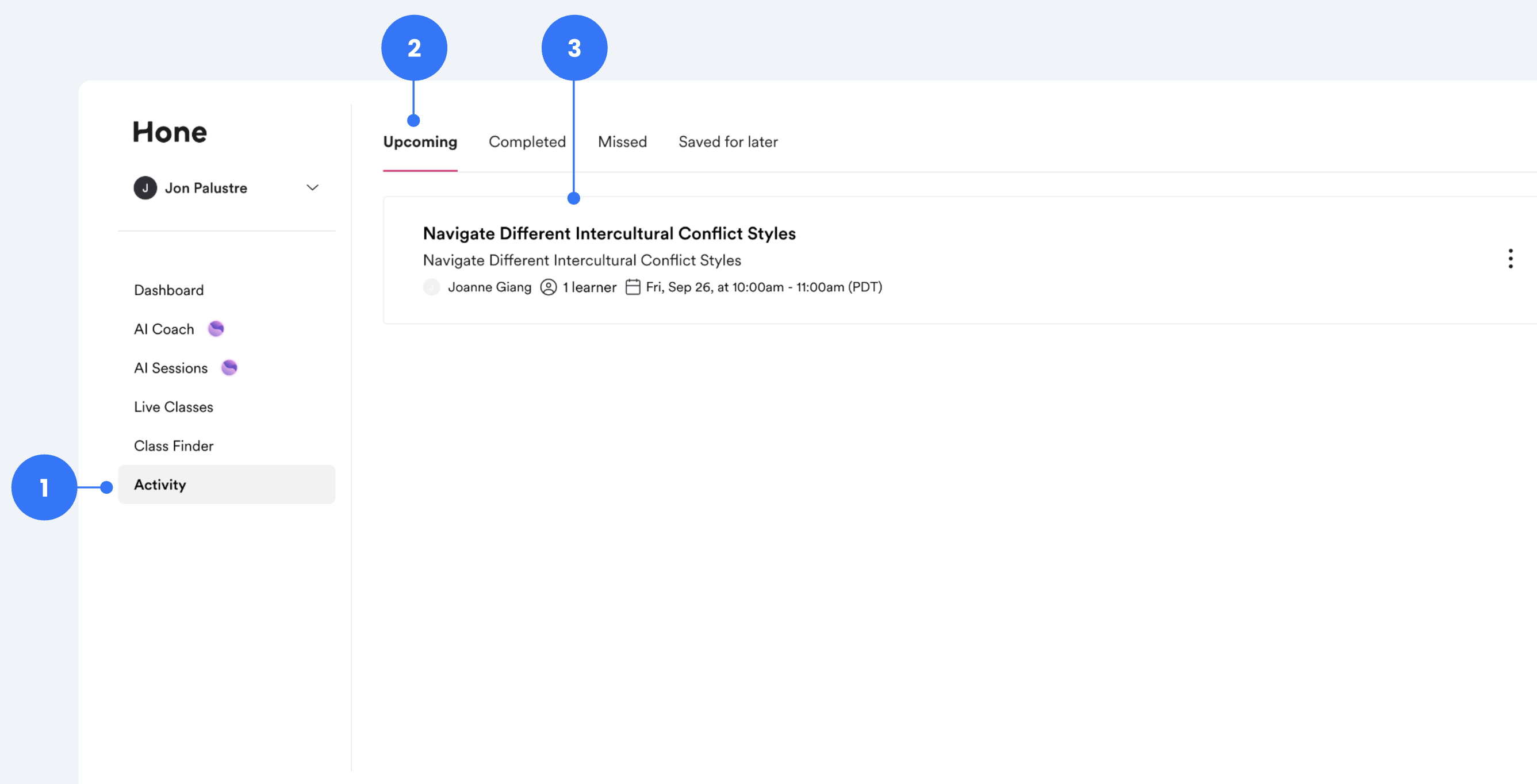Click the purple orb beside AI Coach
Screen dimensions: 1537x784
pyautogui.click(x=216, y=329)
